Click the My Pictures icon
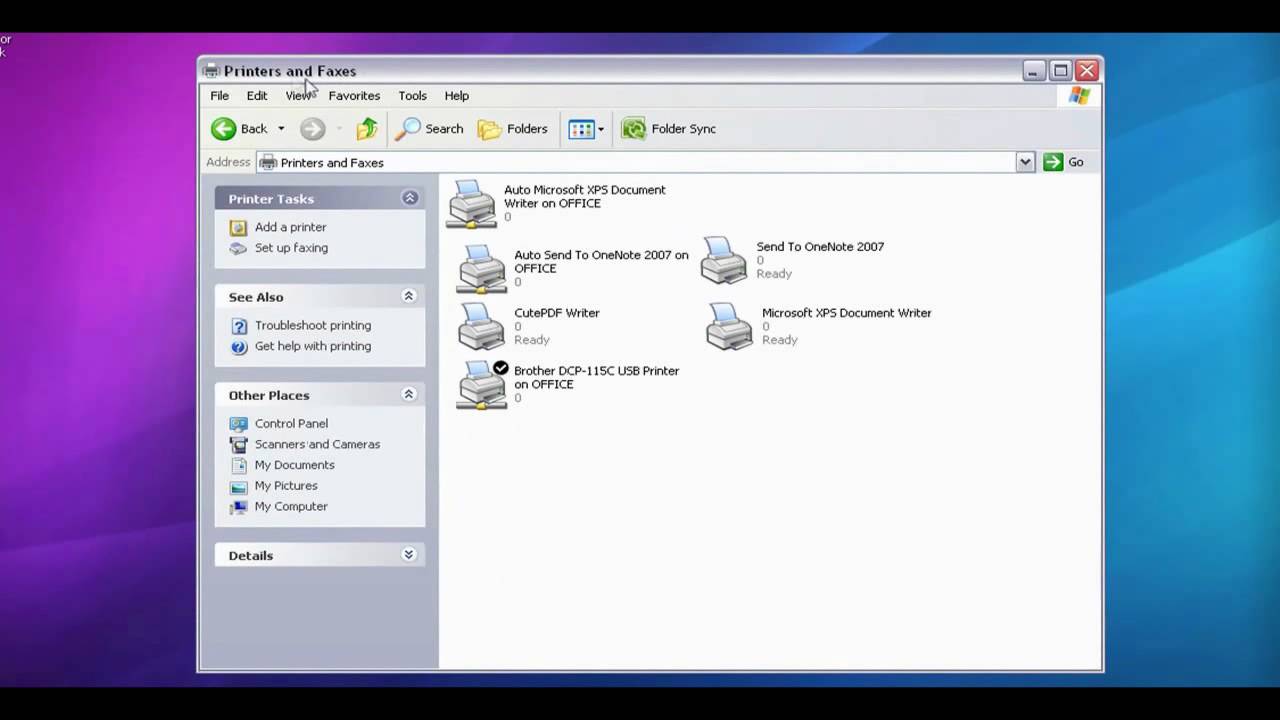This screenshot has height=720, width=1280. coord(238,487)
